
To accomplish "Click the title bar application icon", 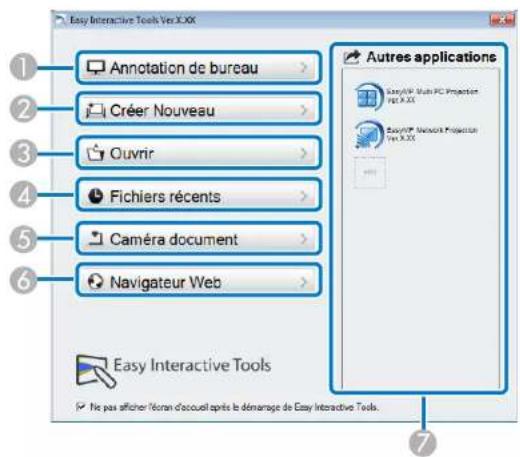I will (60, 20).
